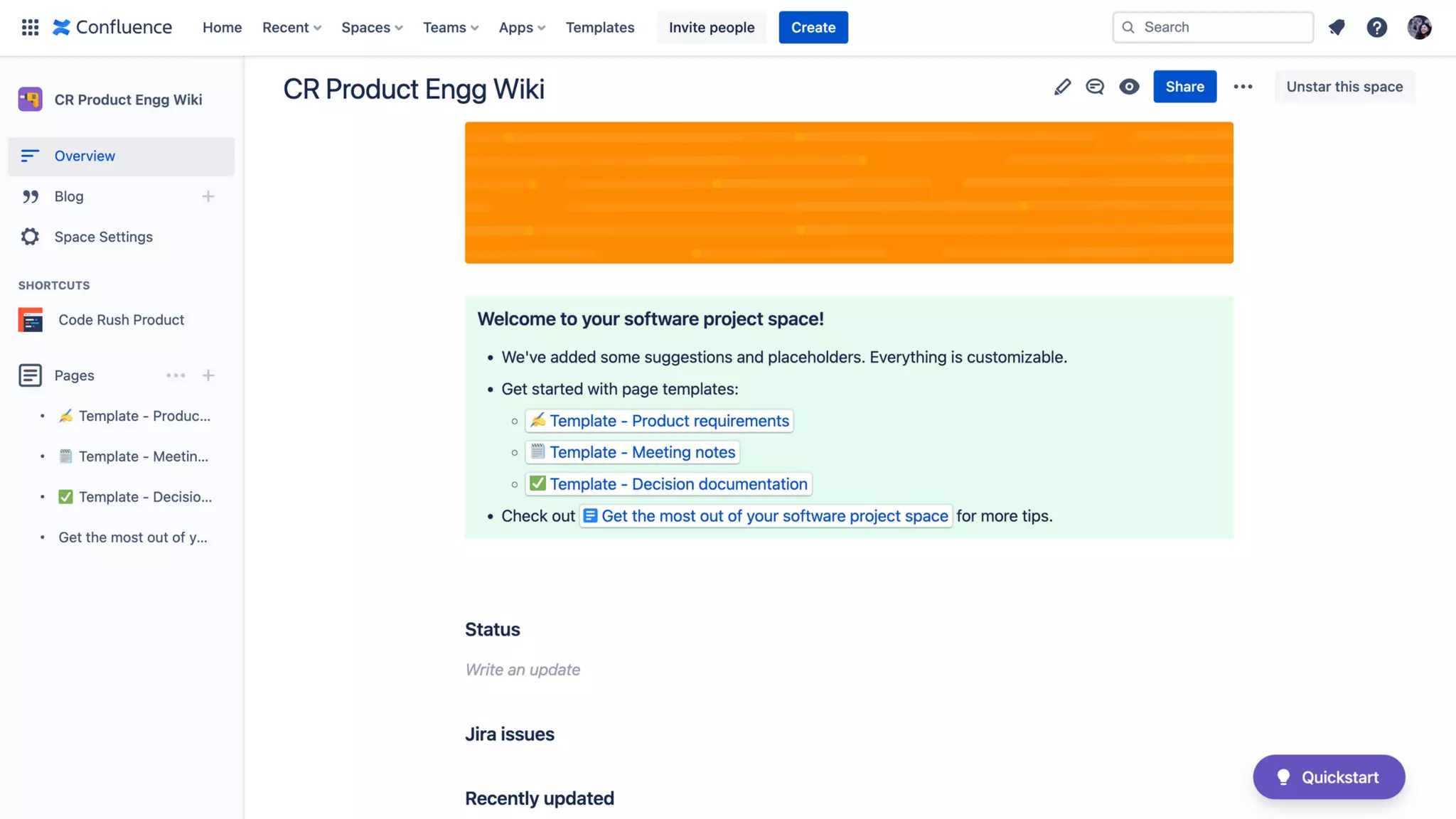1456x819 pixels.
Task: Create a new page with Pages plus icon
Action: [x=208, y=375]
